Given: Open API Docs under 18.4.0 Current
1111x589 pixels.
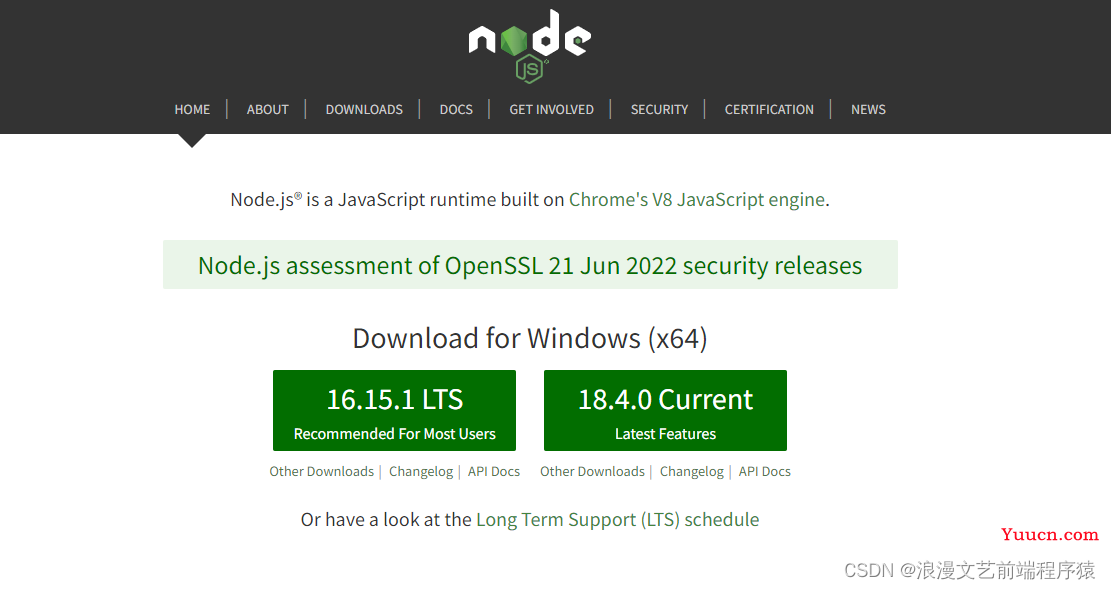Looking at the screenshot, I should 765,471.
